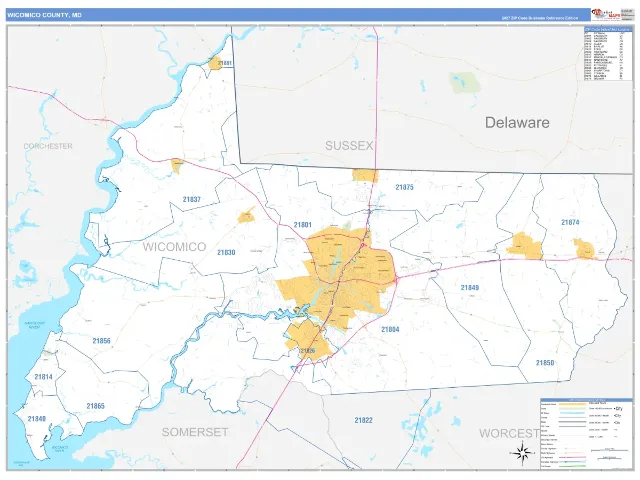Click the green line swatch at legend bottom
The height and width of the screenshot is (480, 640).
pyautogui.click(x=572, y=466)
